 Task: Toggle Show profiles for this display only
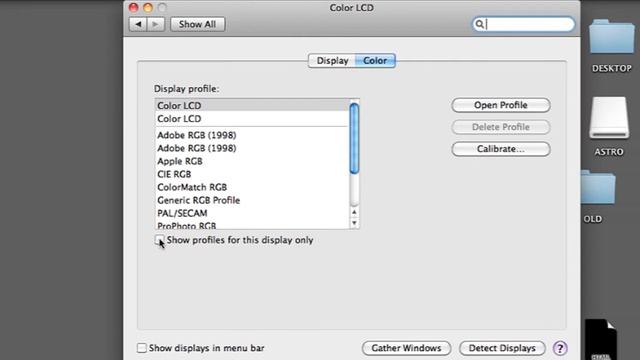tap(160, 240)
